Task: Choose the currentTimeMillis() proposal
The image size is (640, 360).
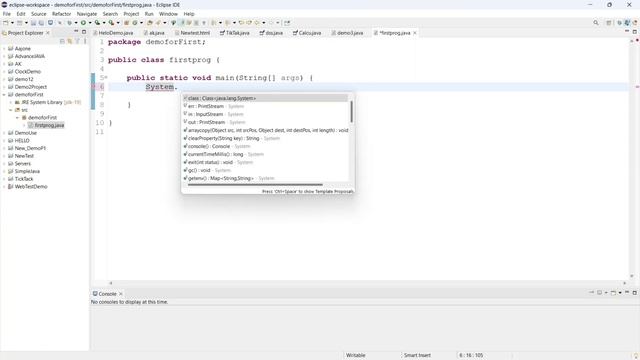Action: (265, 154)
